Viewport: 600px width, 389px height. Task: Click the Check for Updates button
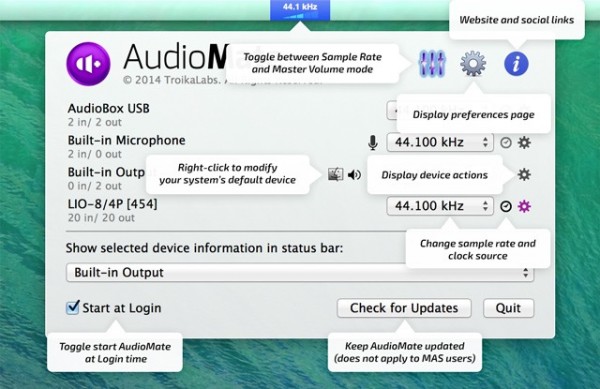(404, 308)
